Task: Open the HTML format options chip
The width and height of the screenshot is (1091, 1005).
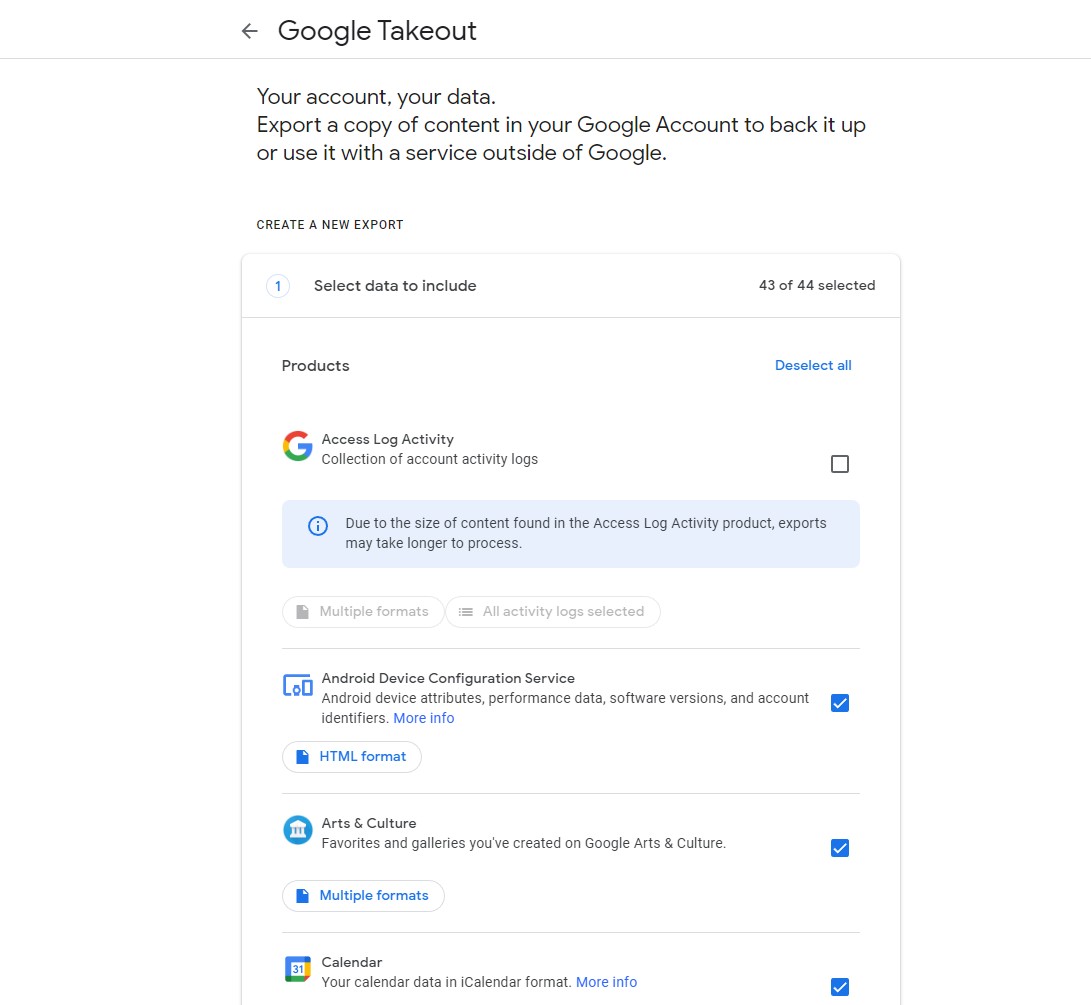Action: pyautogui.click(x=352, y=757)
